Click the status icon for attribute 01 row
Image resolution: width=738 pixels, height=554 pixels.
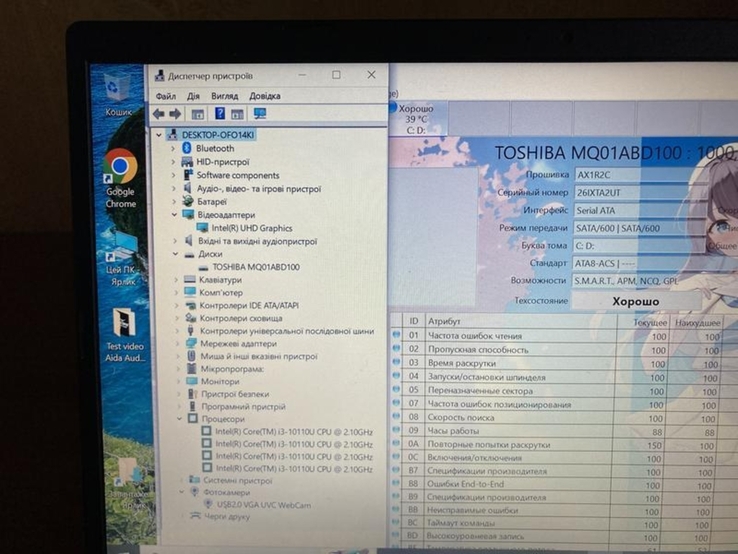(x=396, y=335)
